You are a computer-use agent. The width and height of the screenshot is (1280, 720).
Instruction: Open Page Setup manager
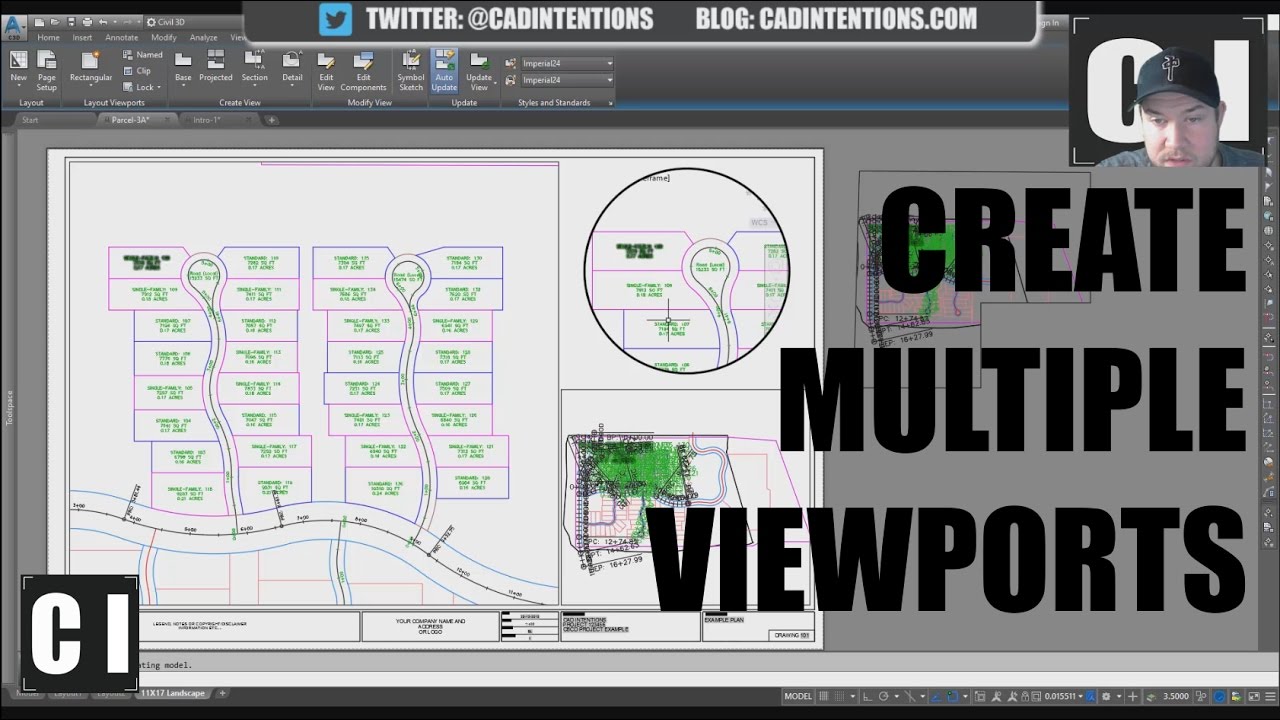point(46,70)
